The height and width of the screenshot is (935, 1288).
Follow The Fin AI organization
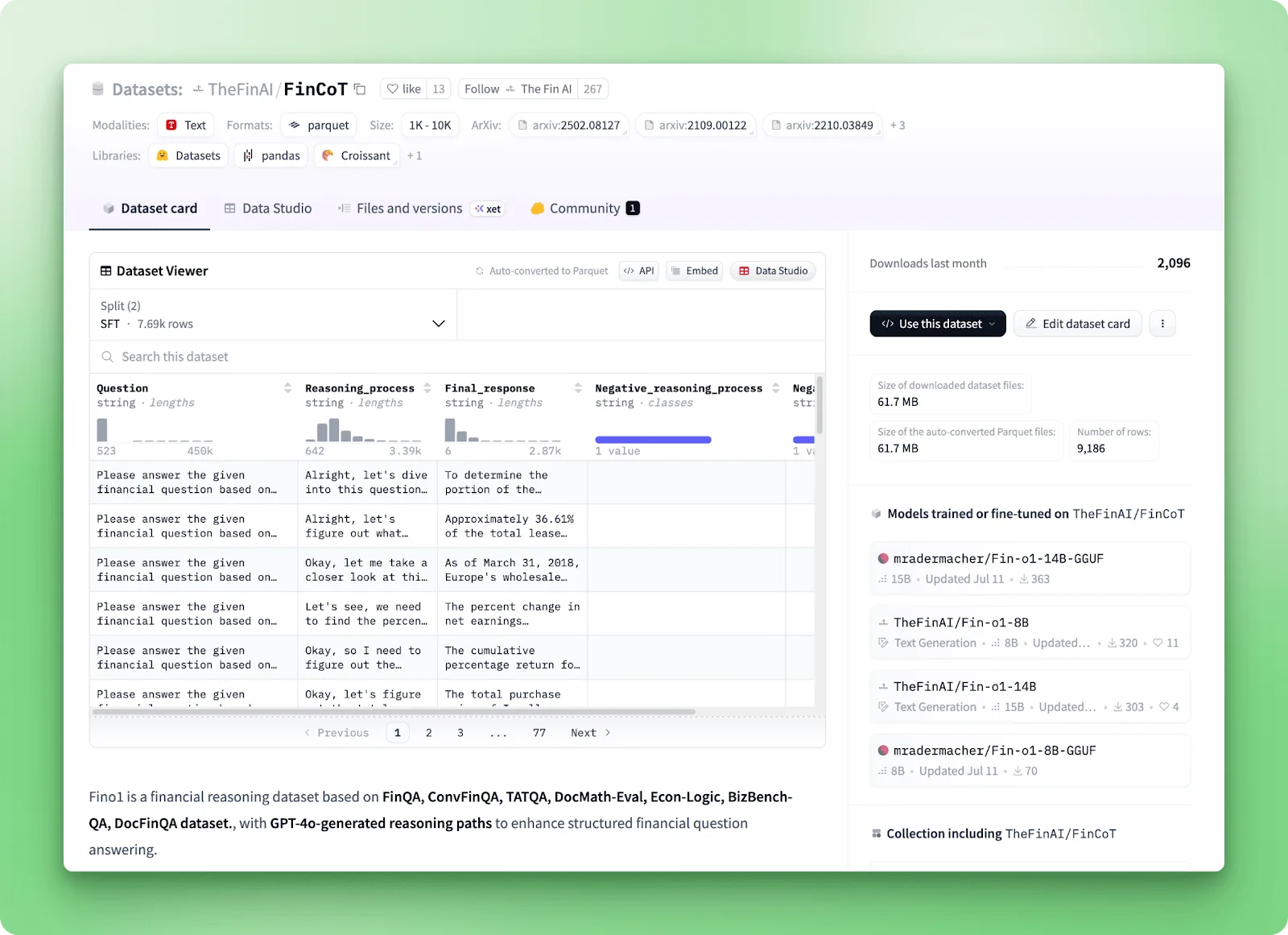coord(518,89)
